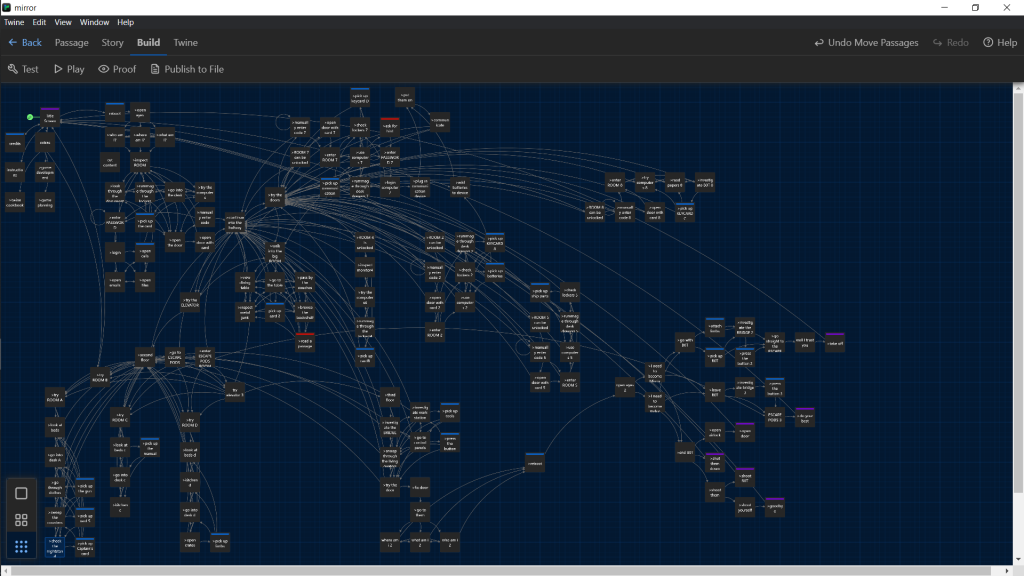Viewport: 1024px width, 576px height.
Task: Click the Test bug icon button
Action: tap(23, 69)
